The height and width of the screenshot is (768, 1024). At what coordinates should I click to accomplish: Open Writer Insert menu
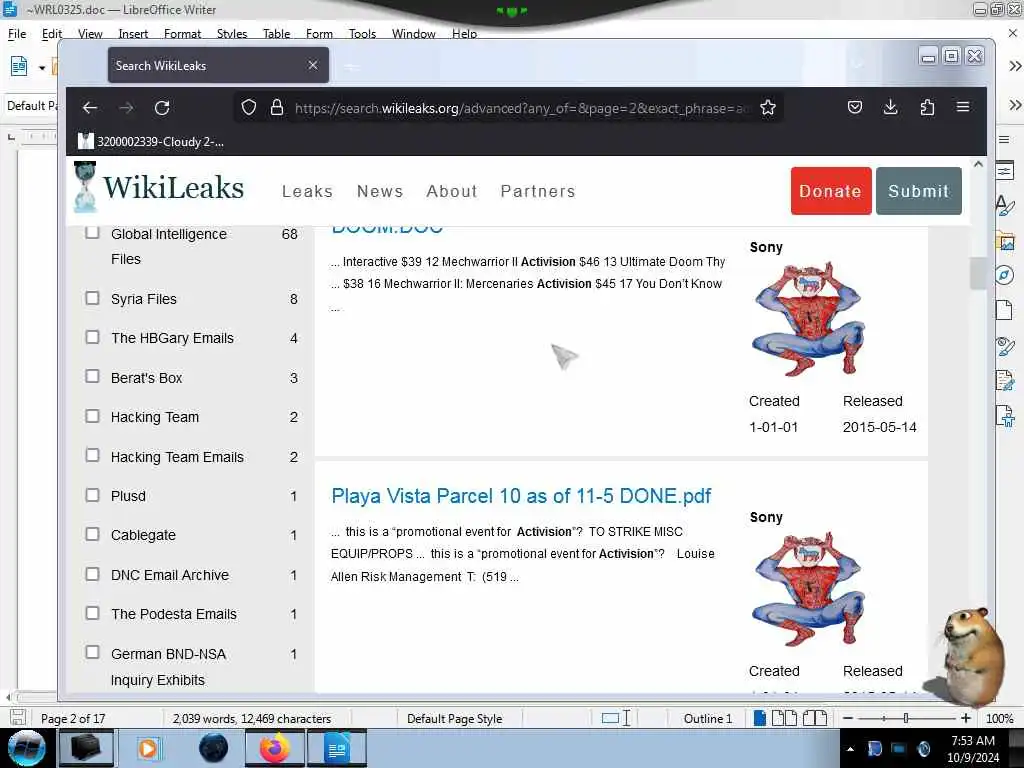[133, 33]
